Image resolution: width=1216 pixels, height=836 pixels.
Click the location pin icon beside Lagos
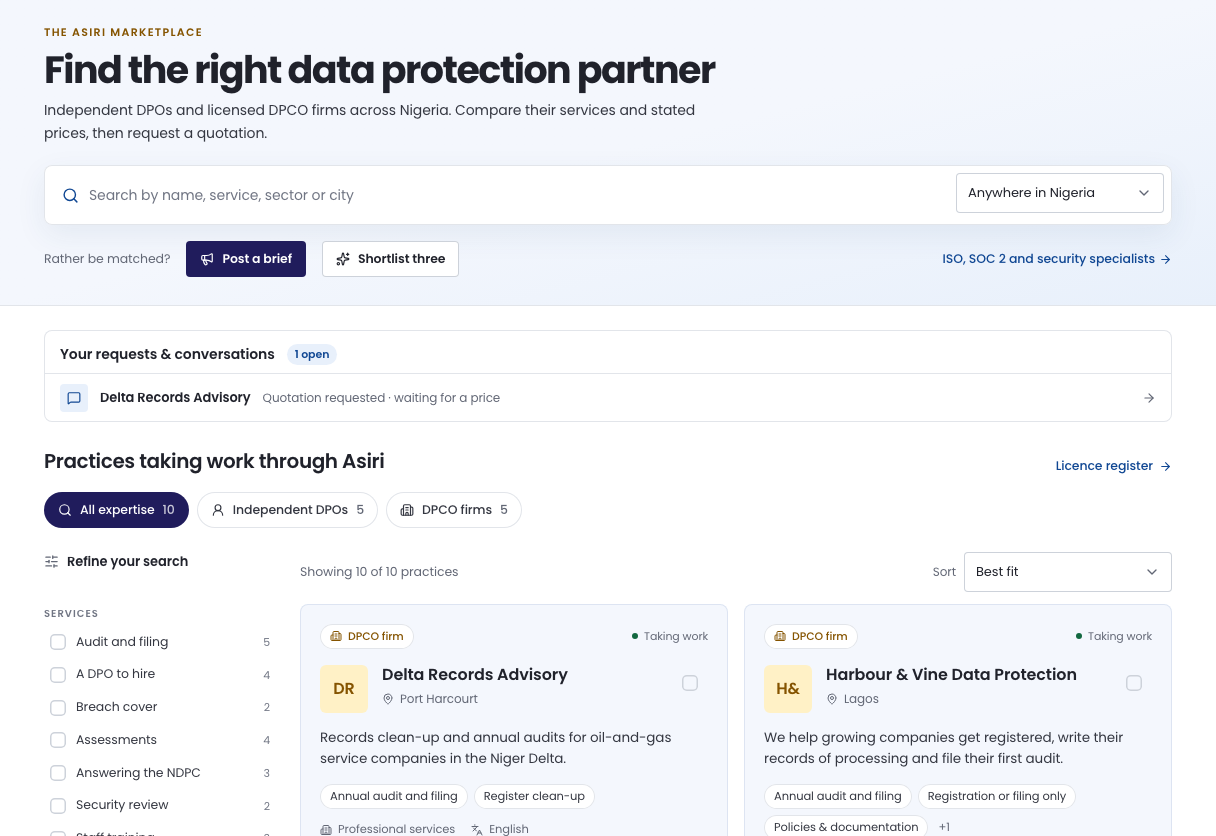(x=832, y=699)
